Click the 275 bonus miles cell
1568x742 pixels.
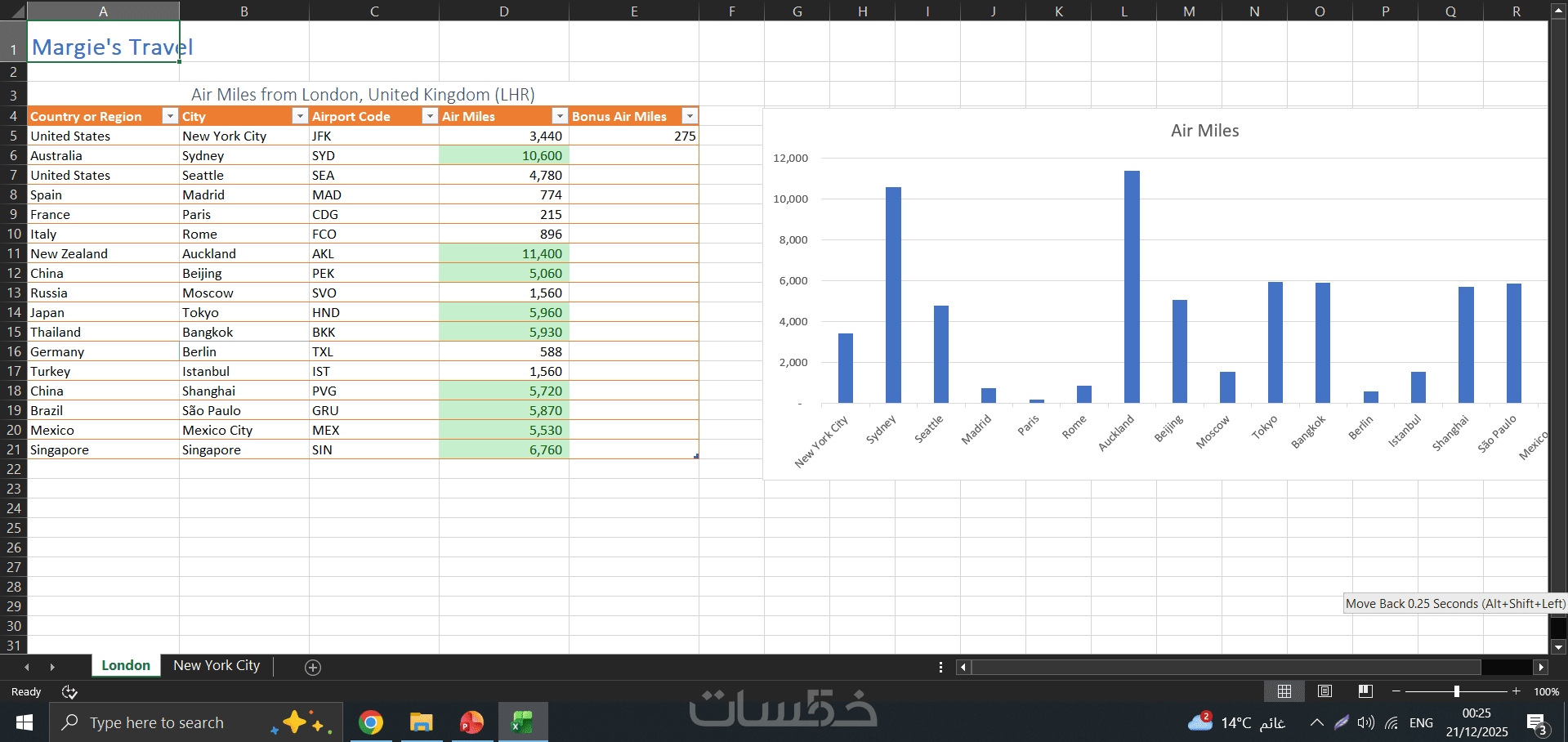[634, 136]
